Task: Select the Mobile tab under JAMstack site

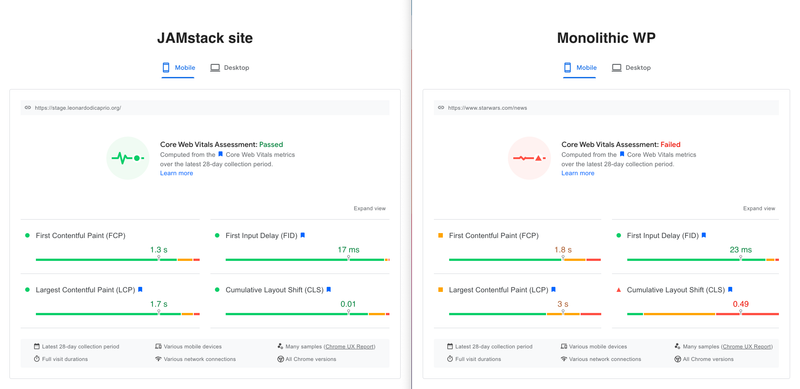Action: (178, 68)
